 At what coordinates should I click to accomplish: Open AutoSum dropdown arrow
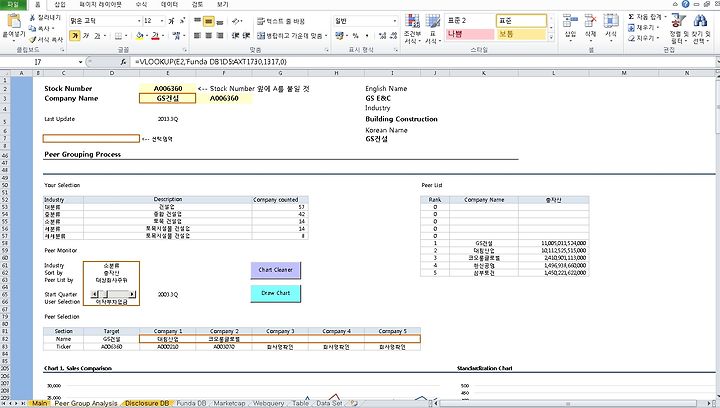coord(665,17)
